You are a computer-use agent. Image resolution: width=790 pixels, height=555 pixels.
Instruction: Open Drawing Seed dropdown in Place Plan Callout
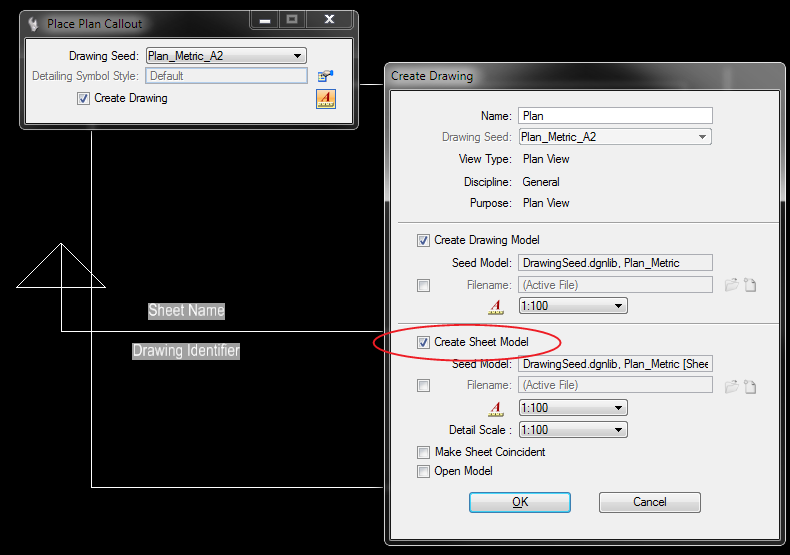tap(226, 56)
